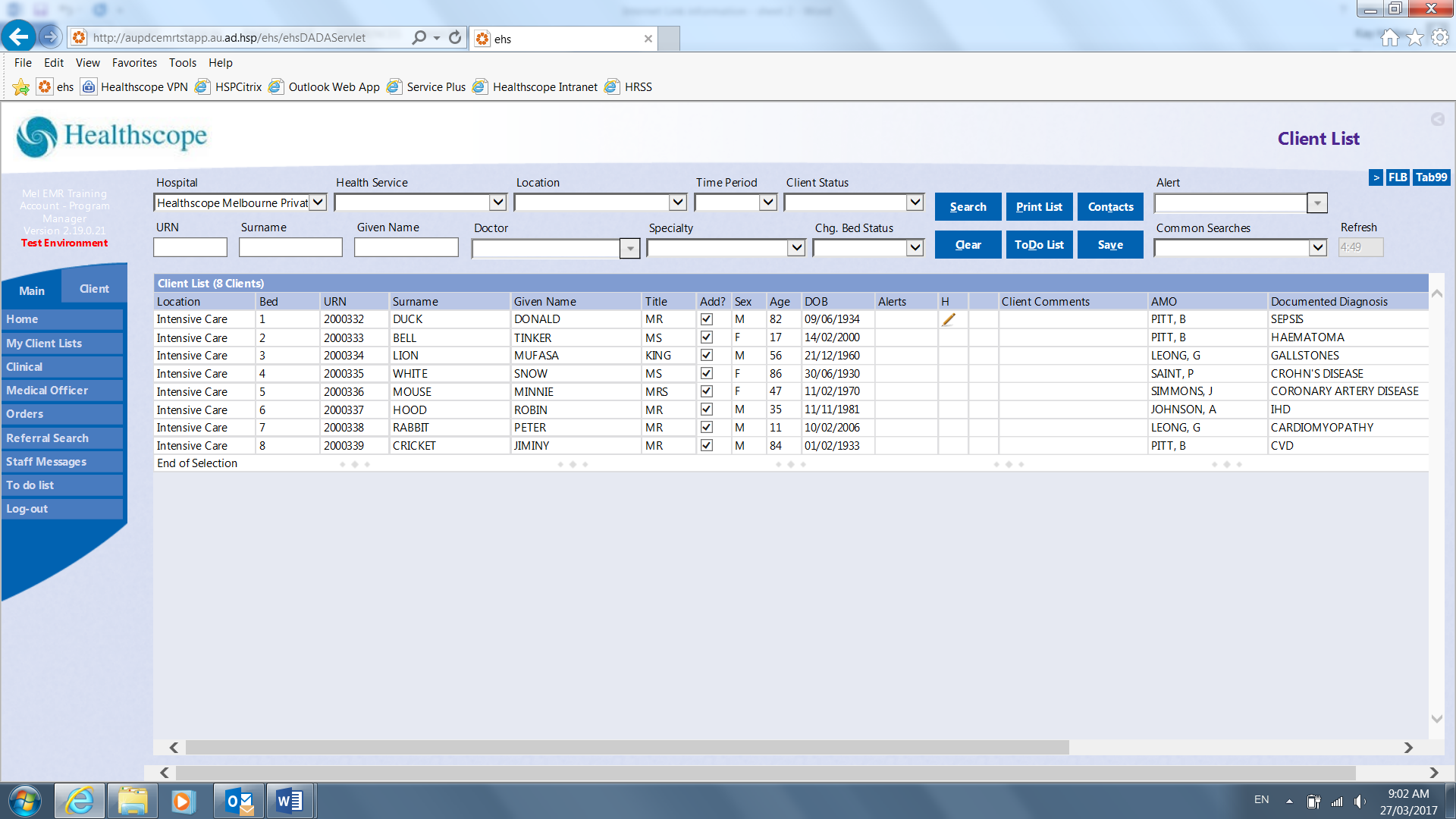This screenshot has height=819, width=1456.
Task: Switch to the Client tab
Action: coord(94,289)
